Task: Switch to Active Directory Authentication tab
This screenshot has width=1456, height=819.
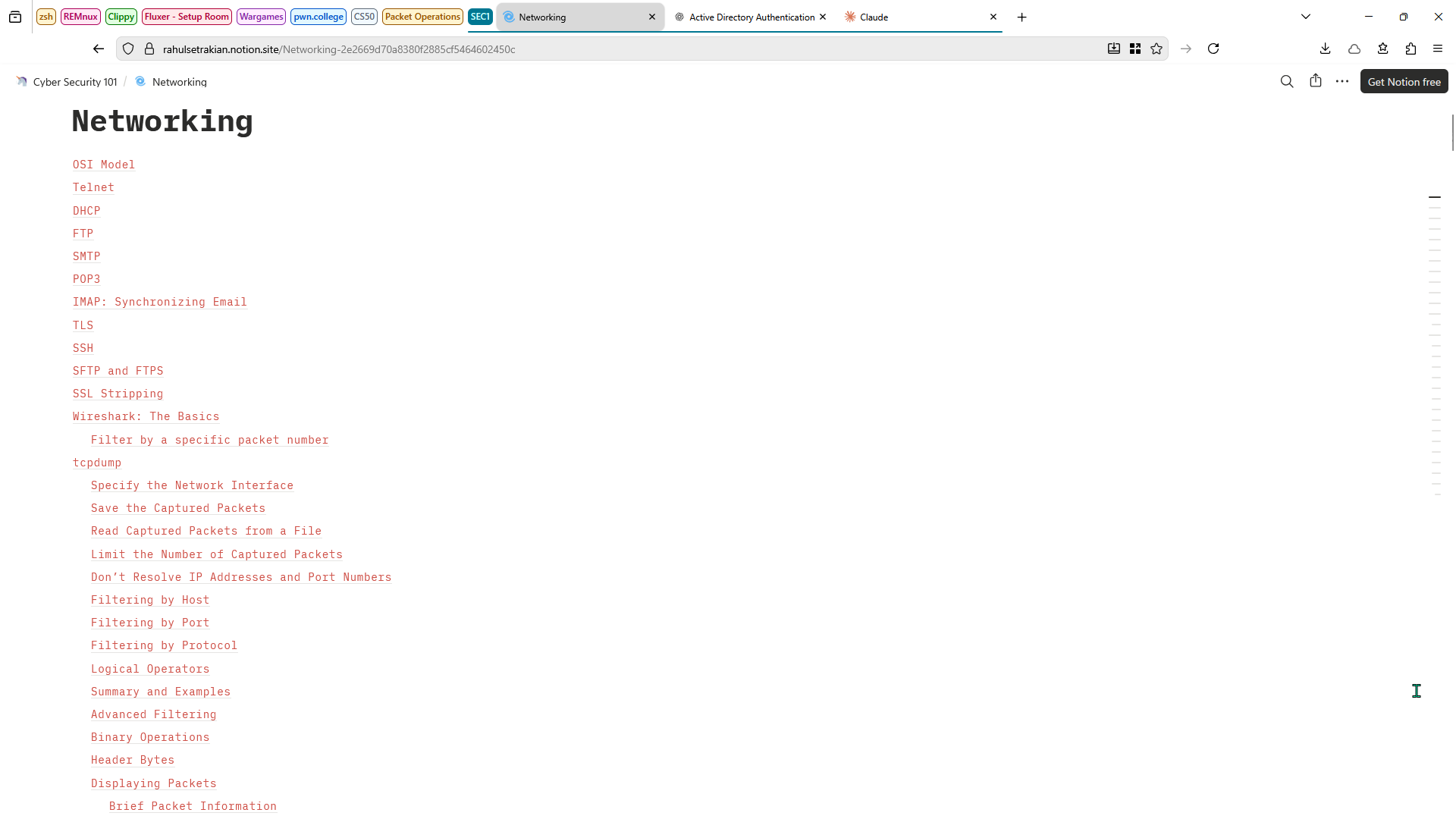Action: [x=751, y=17]
